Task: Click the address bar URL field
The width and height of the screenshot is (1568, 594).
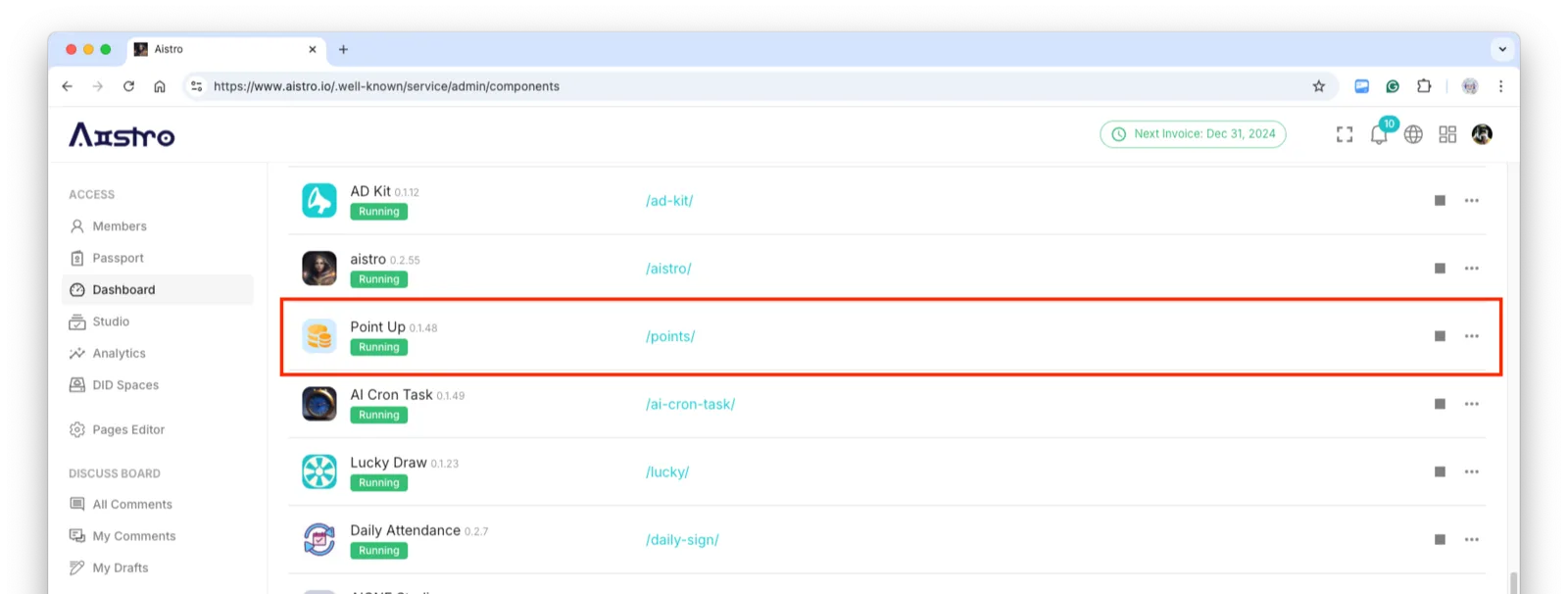Action: coord(759,86)
